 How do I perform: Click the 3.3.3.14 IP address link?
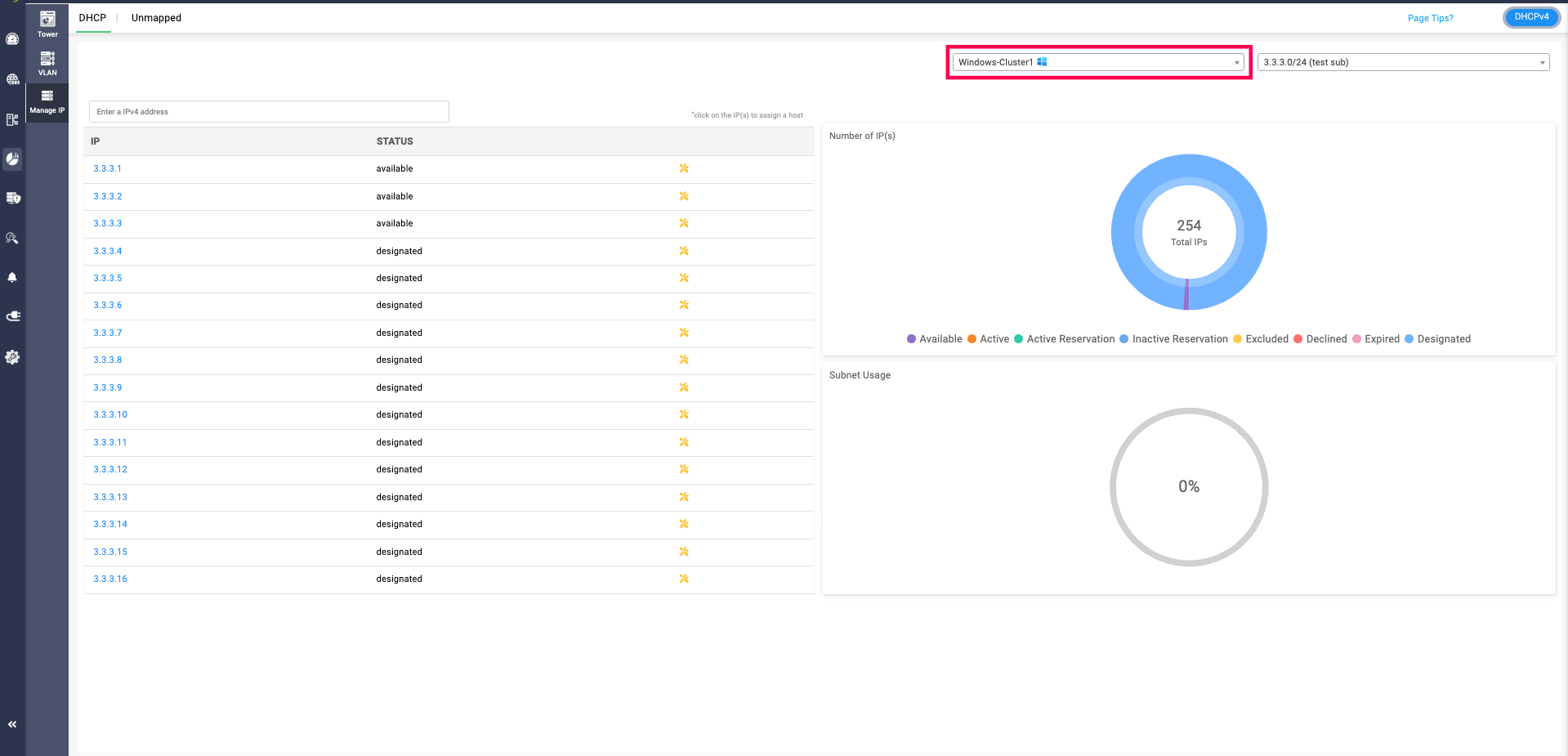(x=110, y=524)
